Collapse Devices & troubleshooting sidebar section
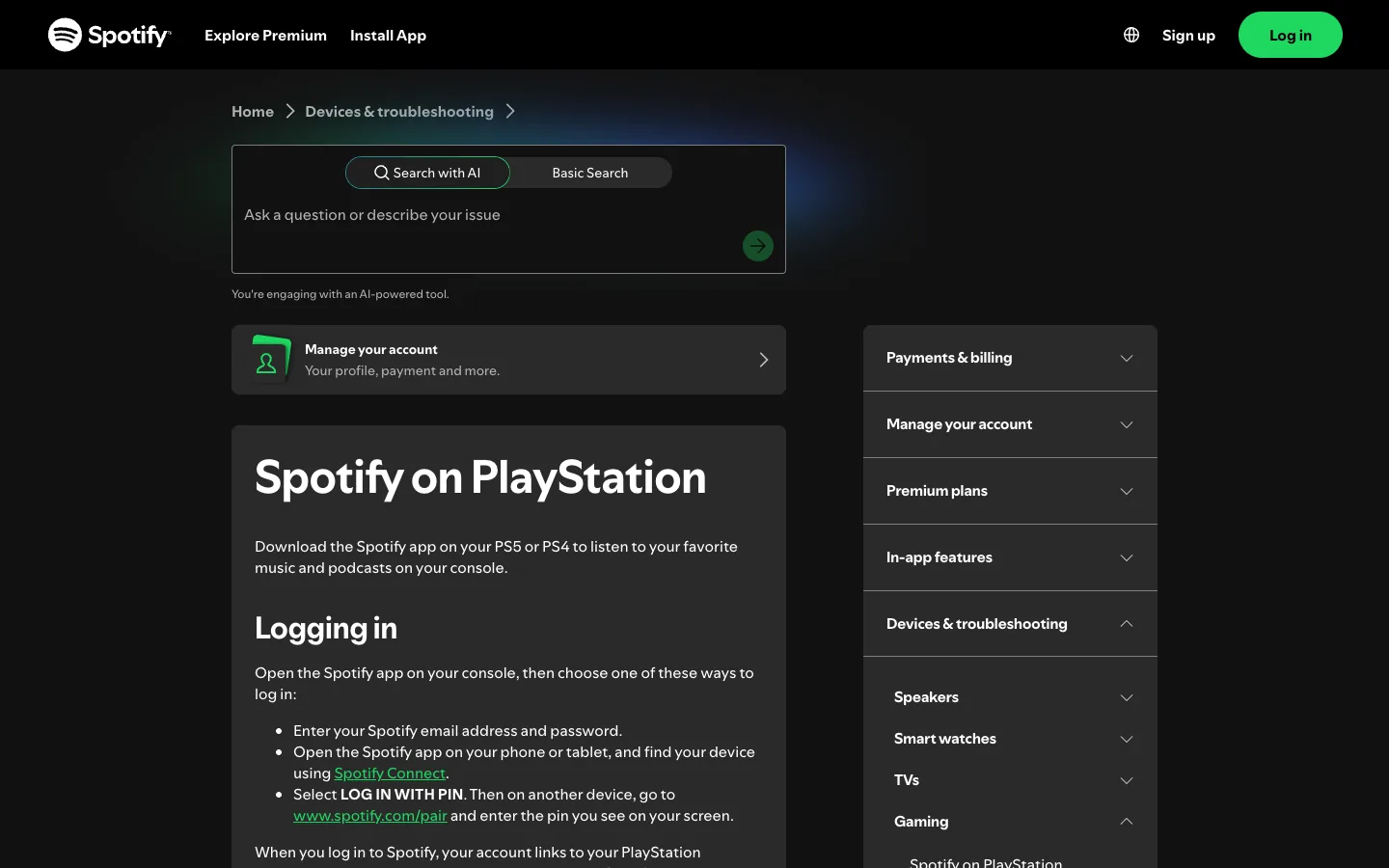 click(x=1010, y=624)
